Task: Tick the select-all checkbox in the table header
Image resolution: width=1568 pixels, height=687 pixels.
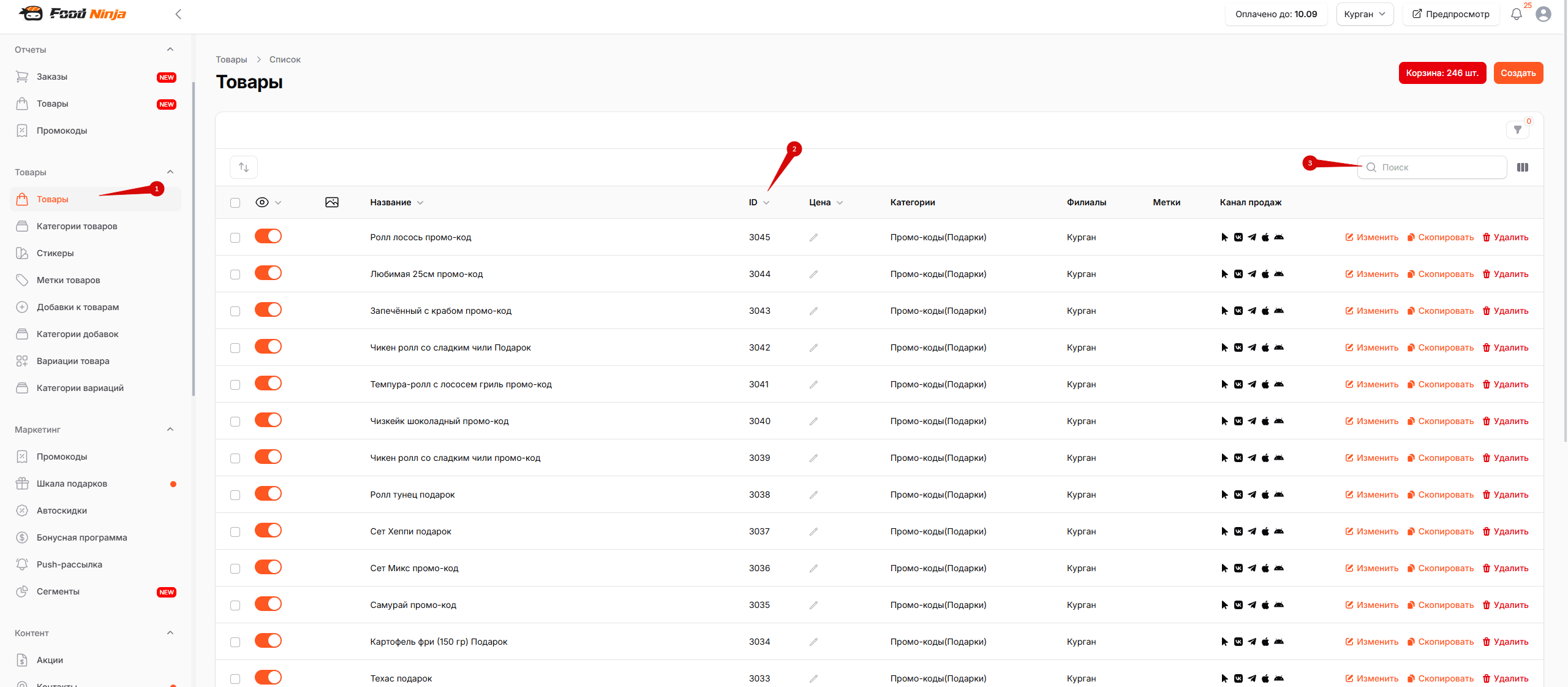Action: [x=235, y=203]
